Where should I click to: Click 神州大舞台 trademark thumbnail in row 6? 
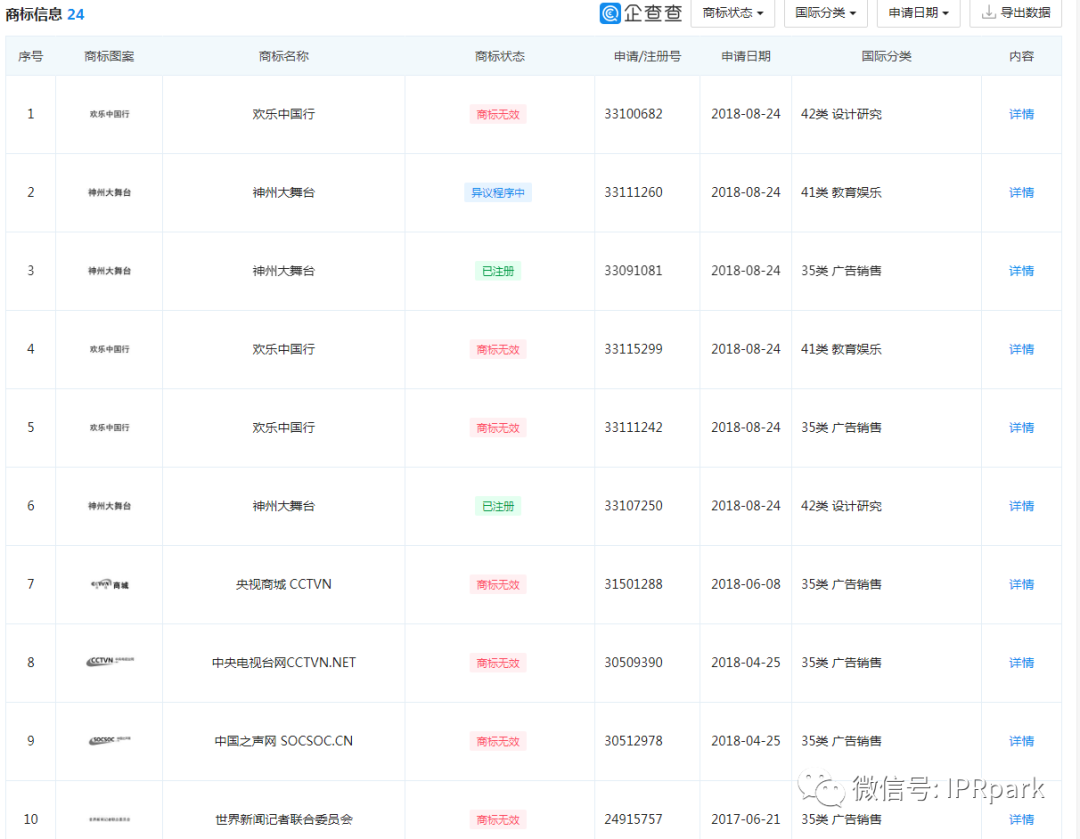(110, 506)
